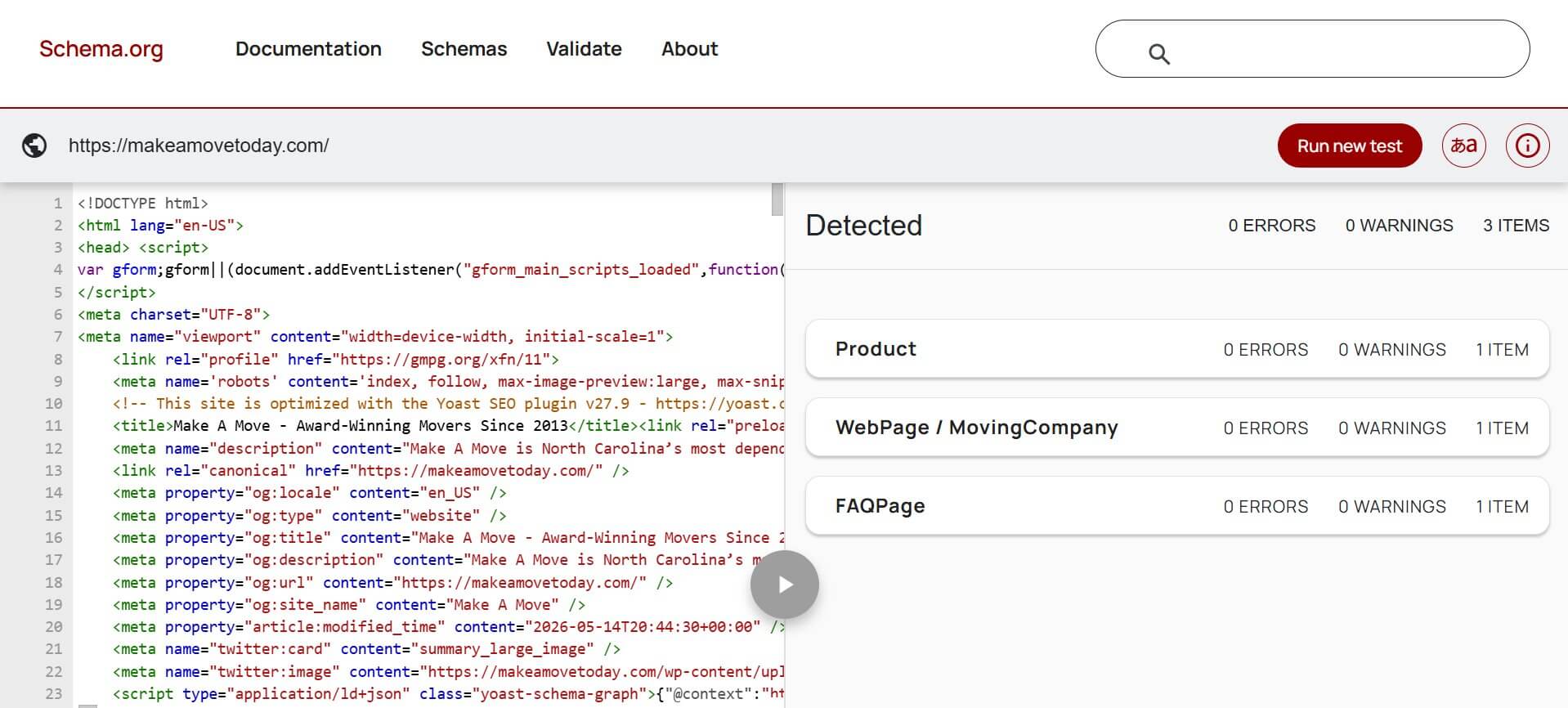The image size is (1568, 708).
Task: Click the article:modified_time code line
Action: tap(448, 627)
